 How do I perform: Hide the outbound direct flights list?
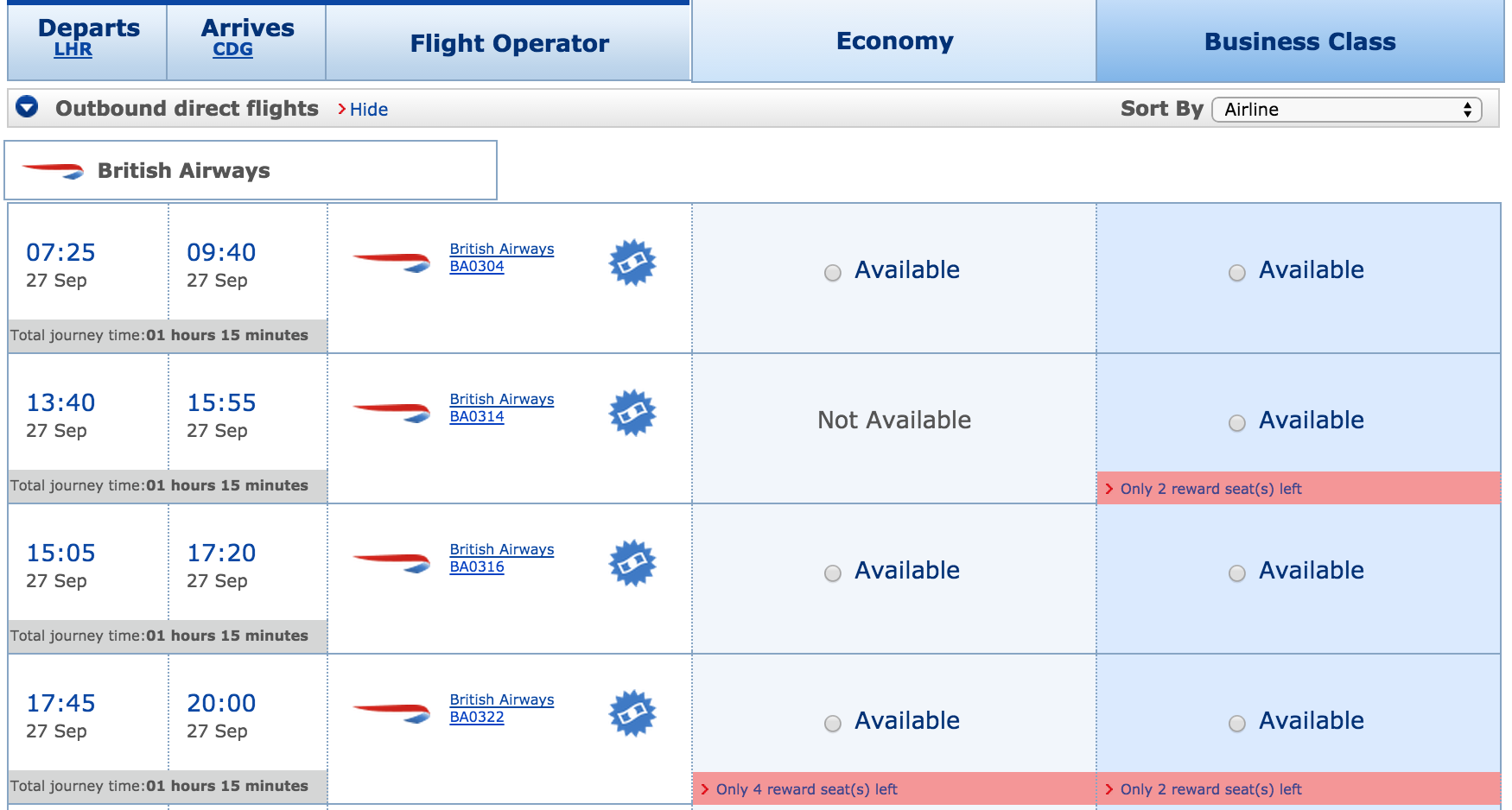(x=368, y=110)
